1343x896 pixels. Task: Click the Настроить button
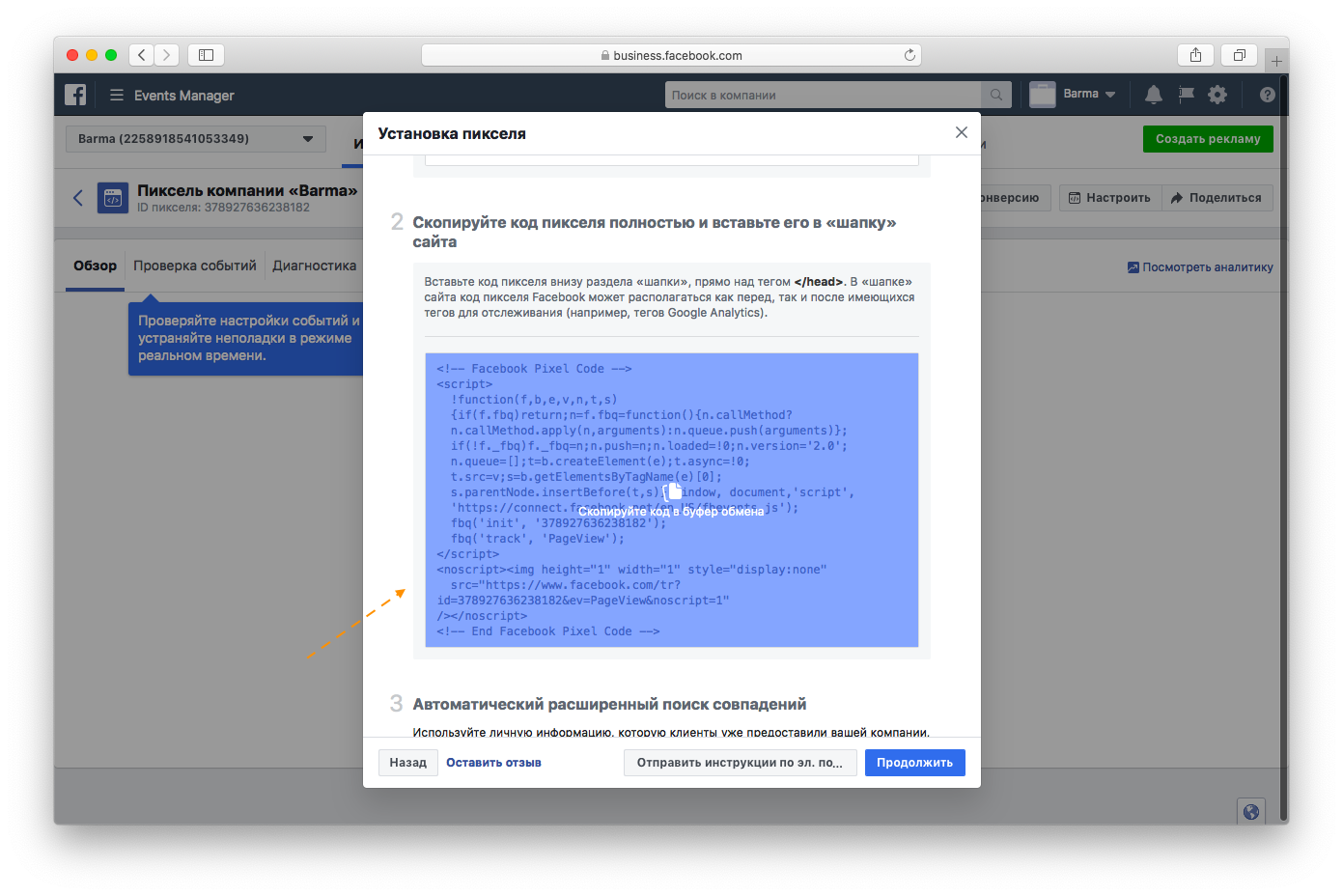[x=1110, y=198]
